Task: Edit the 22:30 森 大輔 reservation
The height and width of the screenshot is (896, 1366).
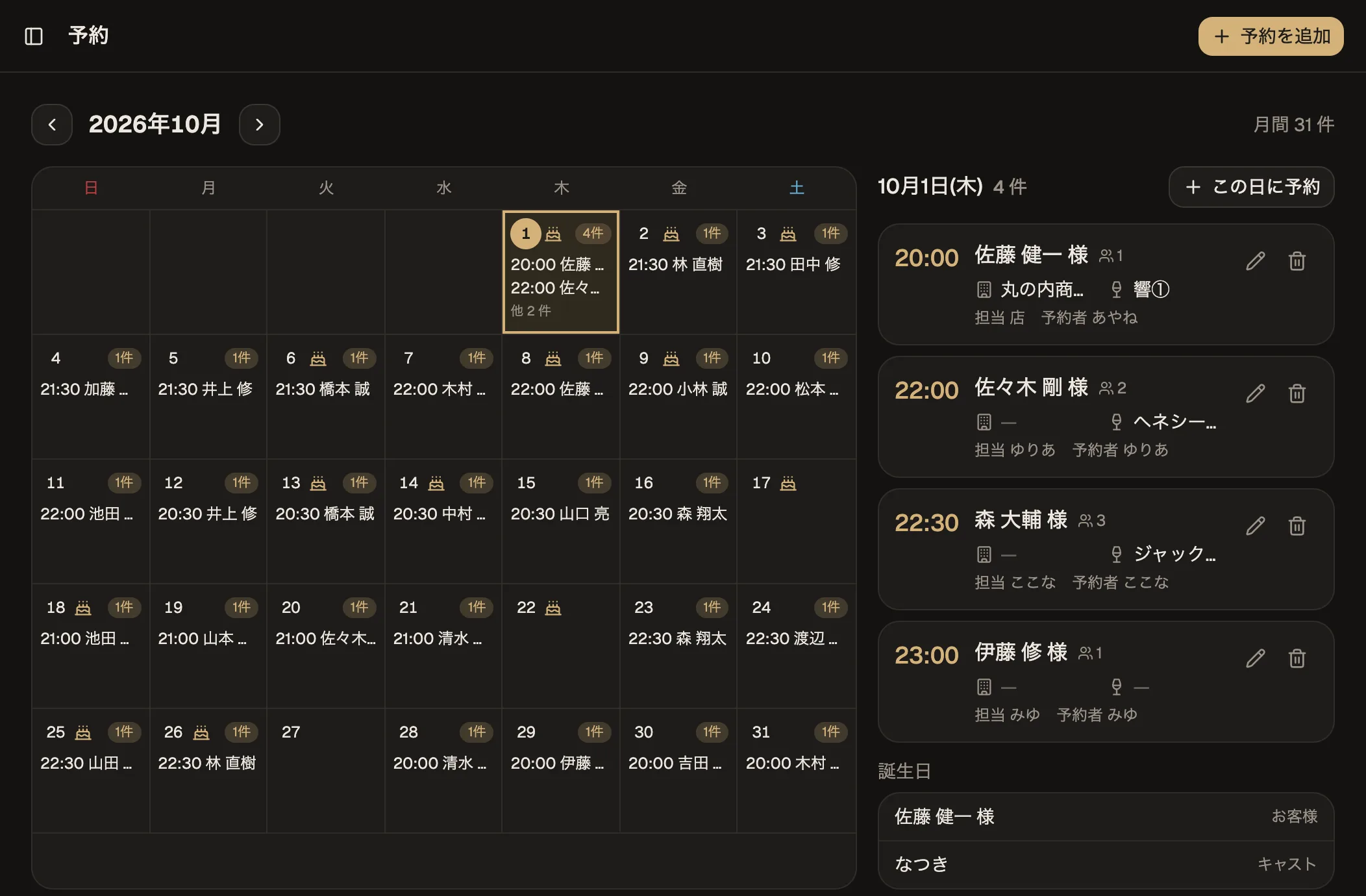Action: [1256, 526]
